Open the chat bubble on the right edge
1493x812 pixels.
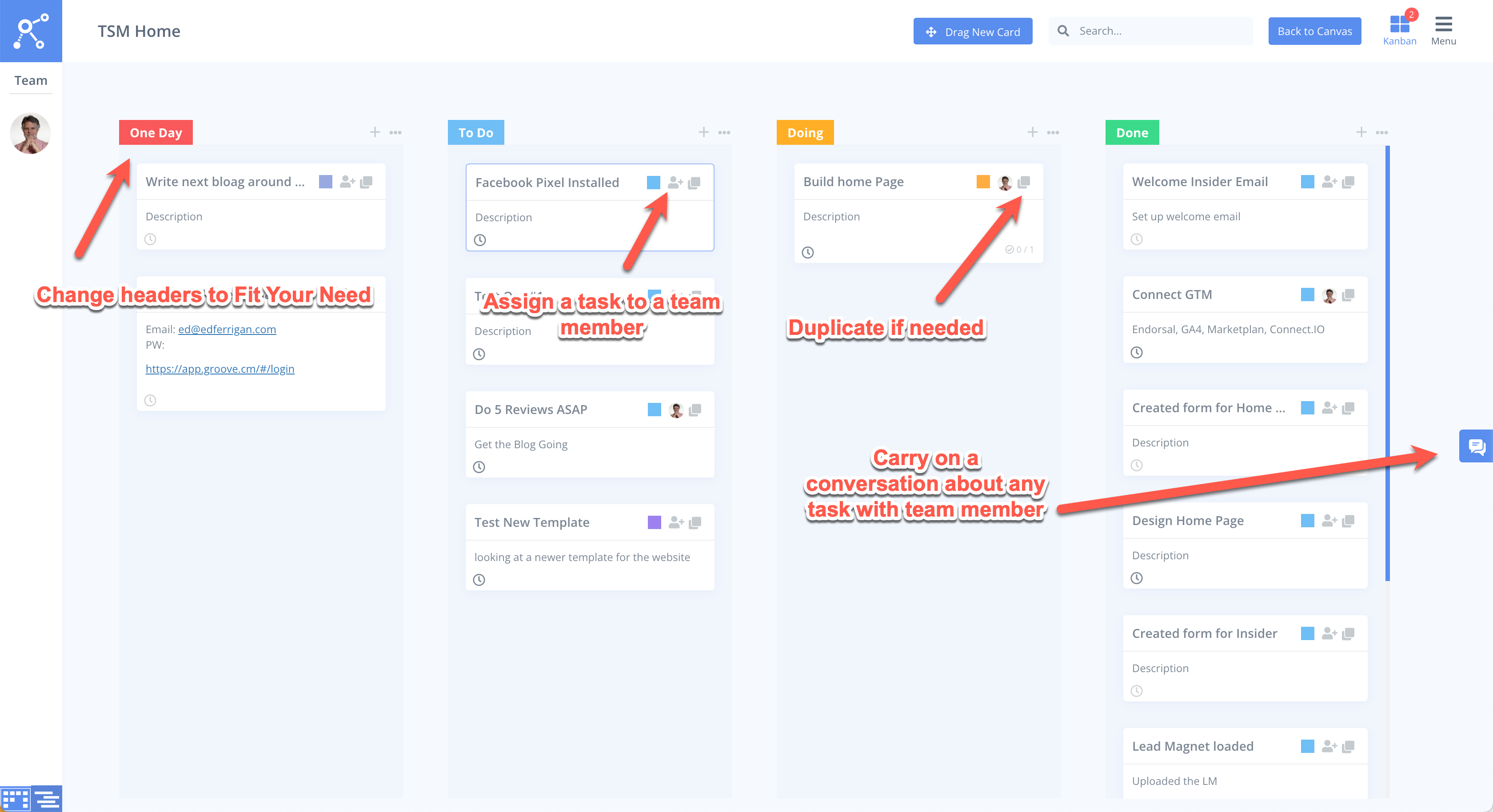(1476, 446)
